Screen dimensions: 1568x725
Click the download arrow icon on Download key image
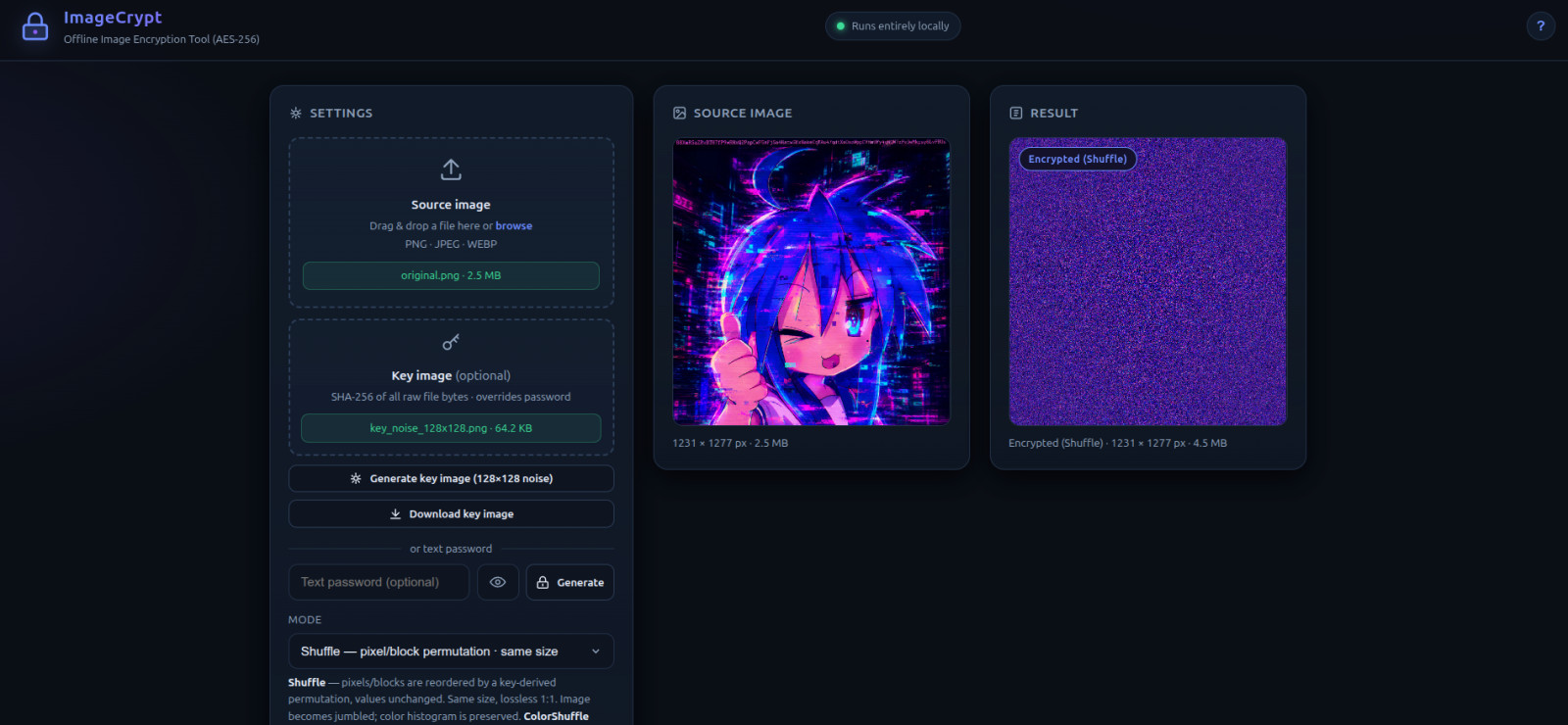pyautogui.click(x=396, y=513)
